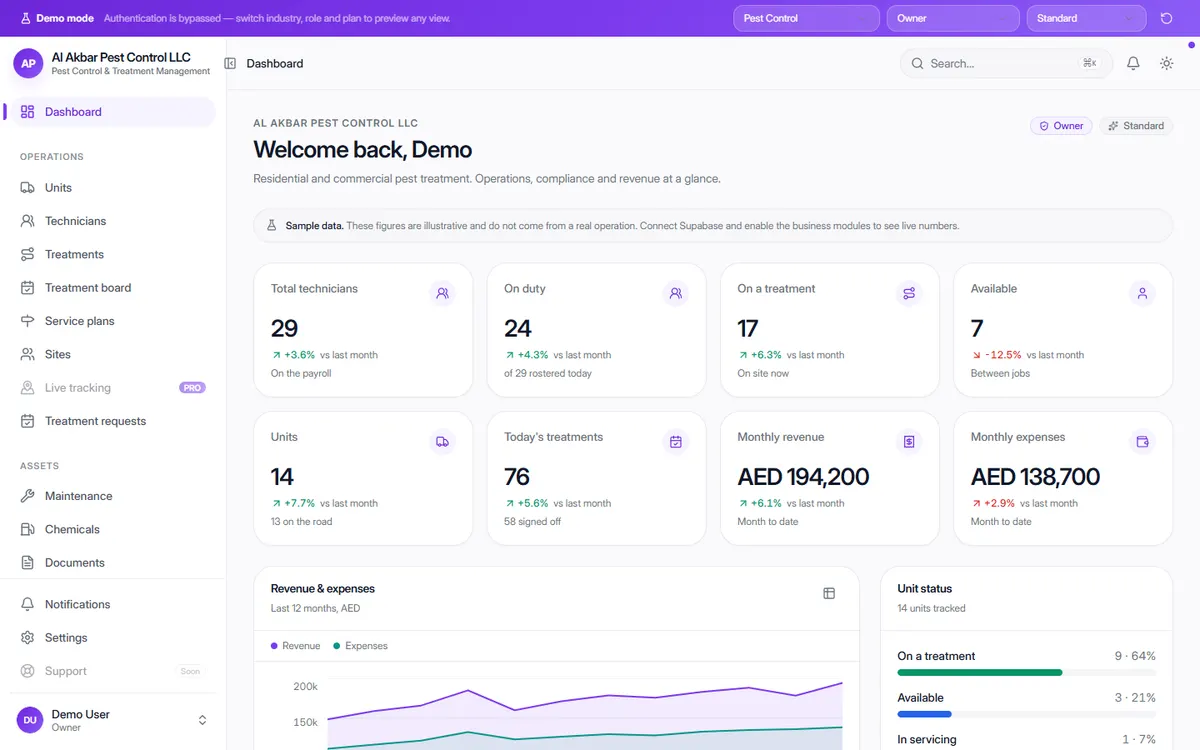Image resolution: width=1200 pixels, height=750 pixels.
Task: Click the Today's treatments count 76
Action: click(x=517, y=477)
